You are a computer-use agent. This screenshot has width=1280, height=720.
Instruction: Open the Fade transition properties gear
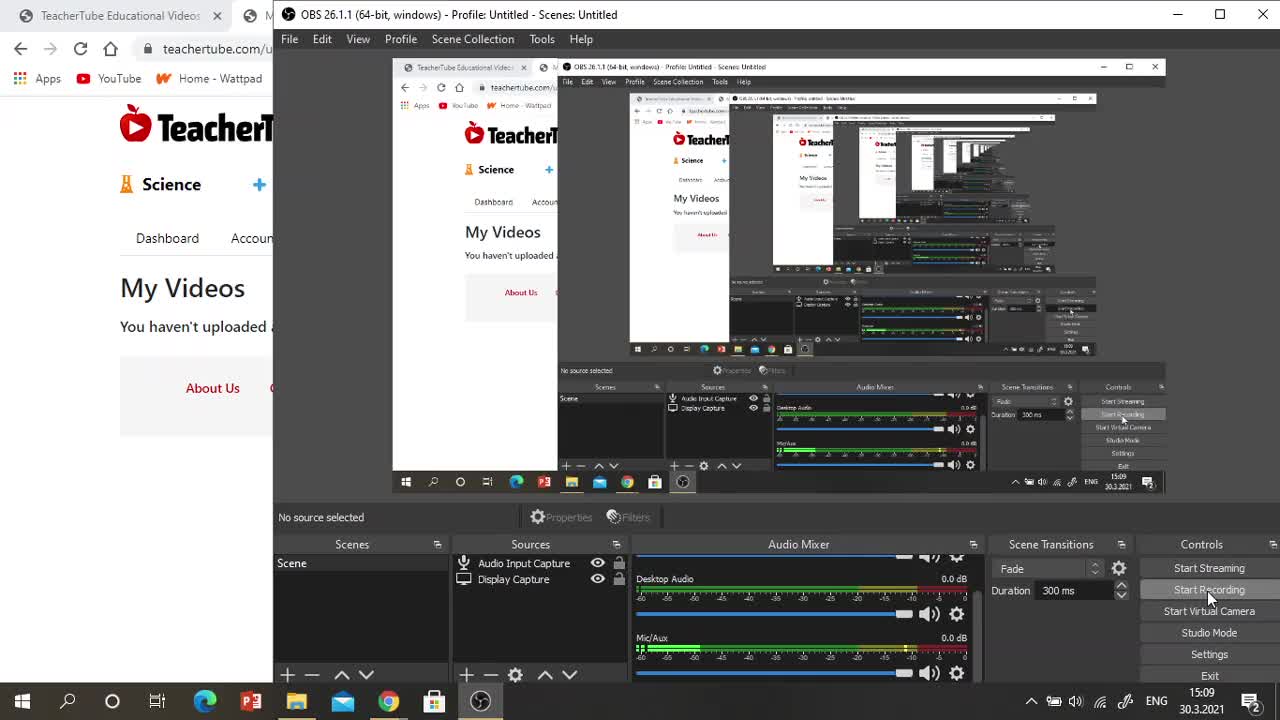click(1119, 568)
